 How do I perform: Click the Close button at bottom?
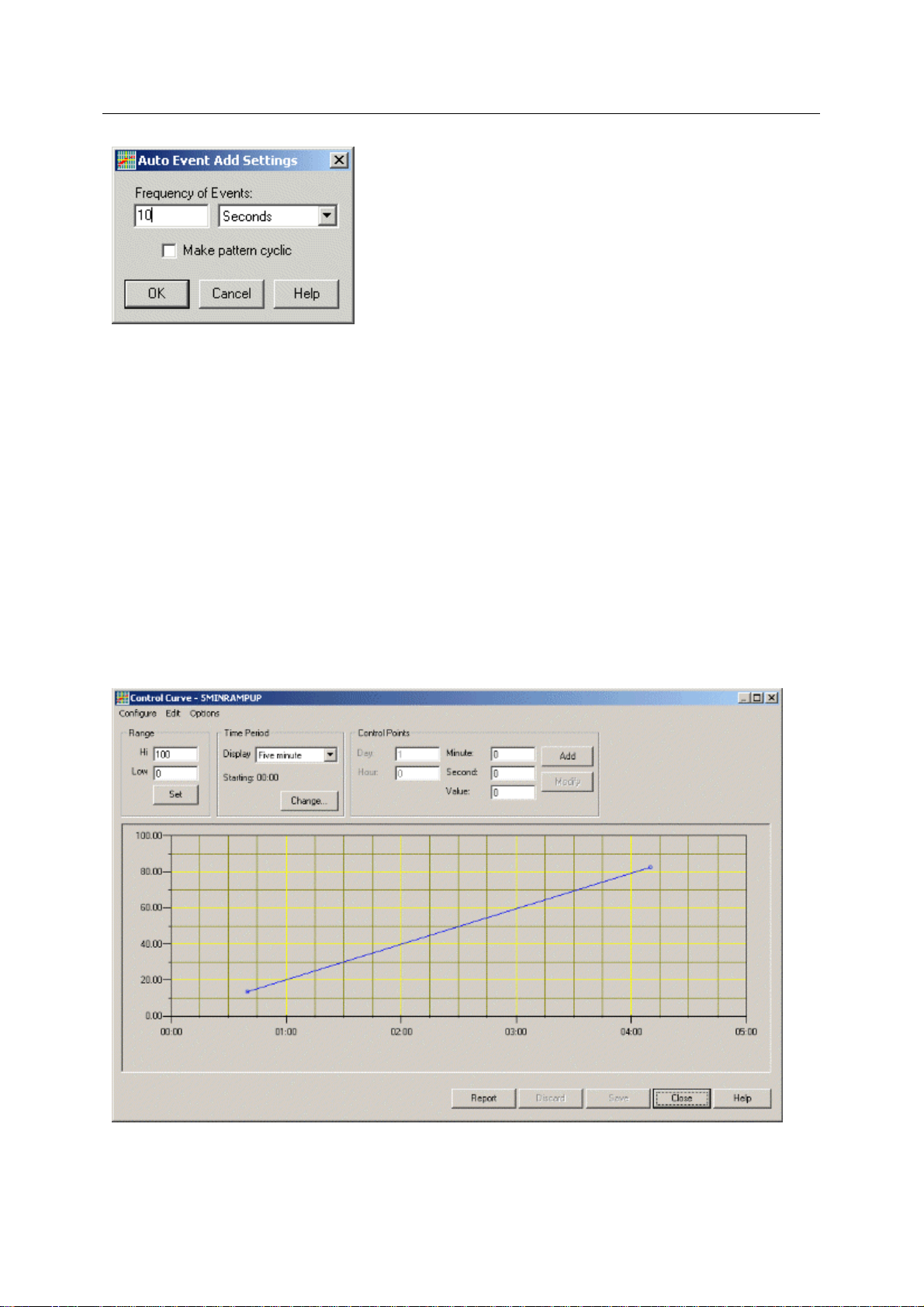pos(681,1098)
